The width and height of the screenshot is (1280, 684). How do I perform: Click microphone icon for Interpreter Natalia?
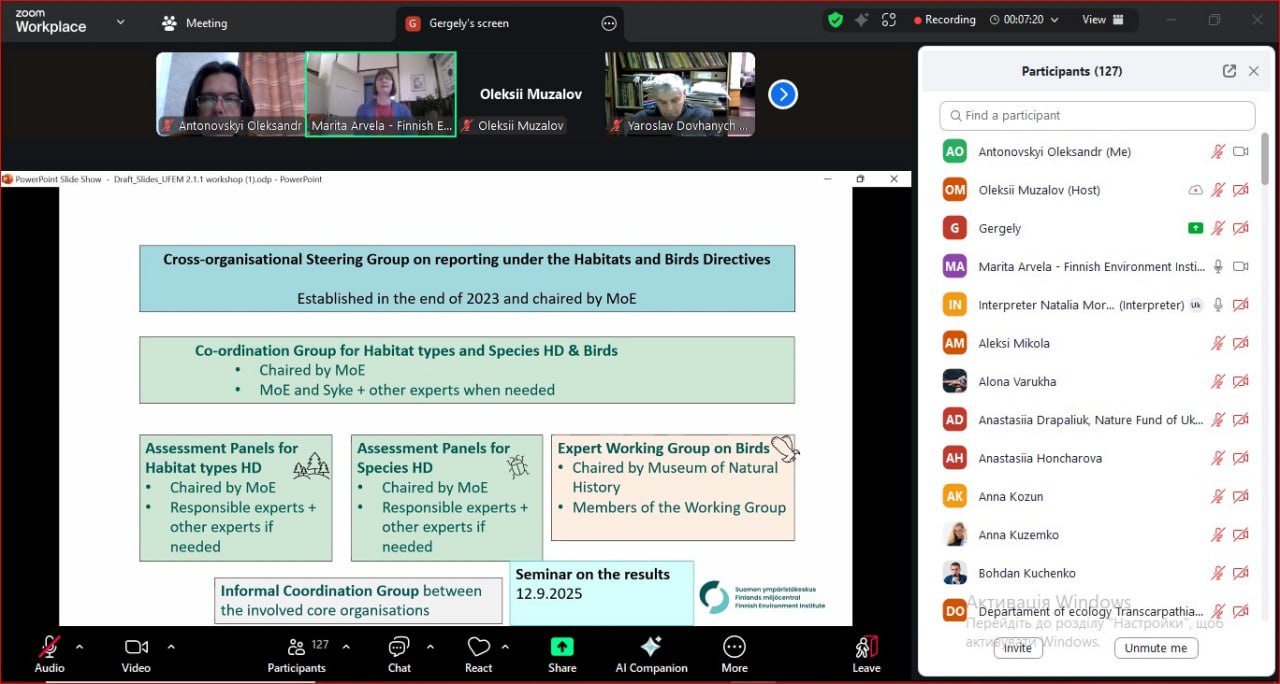click(1218, 305)
